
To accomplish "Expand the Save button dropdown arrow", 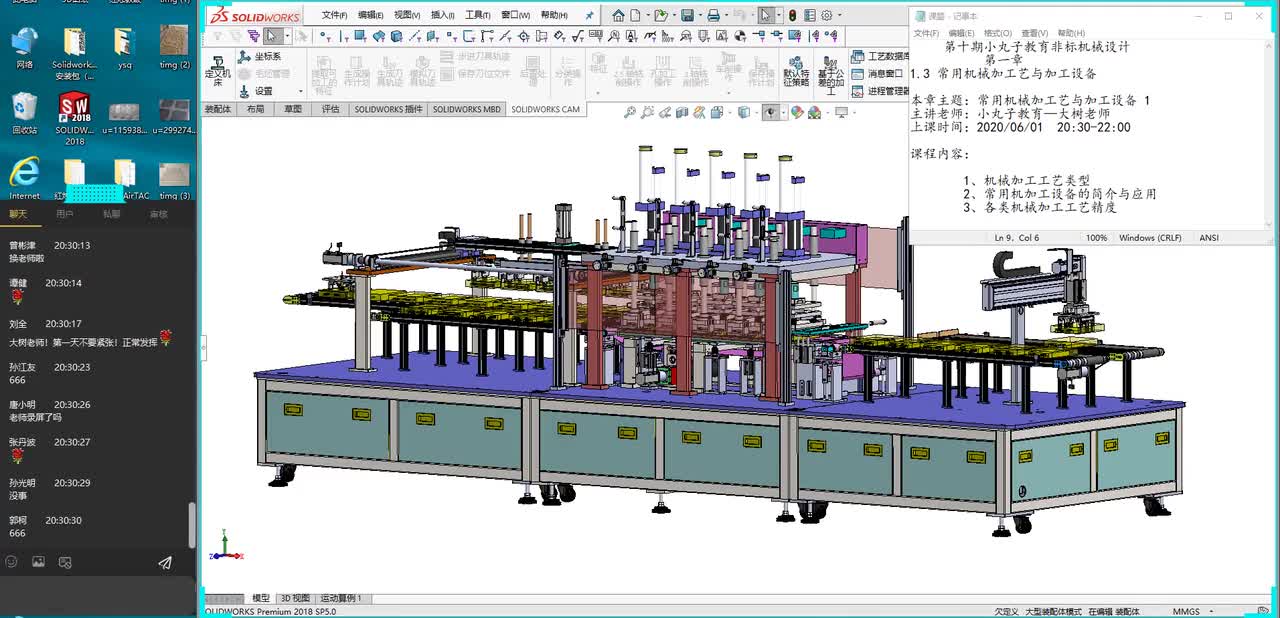I will [x=698, y=15].
